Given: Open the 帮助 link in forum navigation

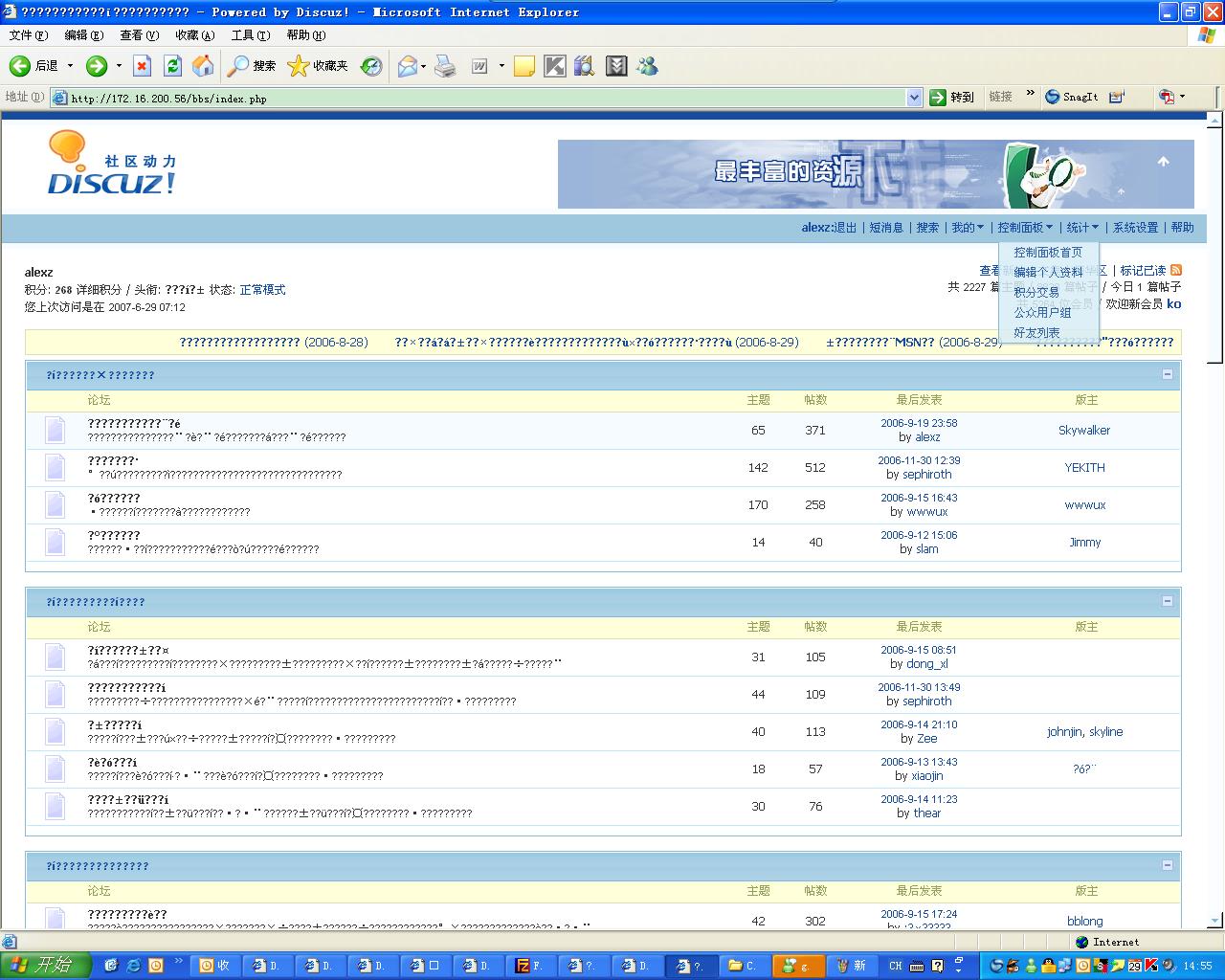Looking at the screenshot, I should click(x=1183, y=228).
